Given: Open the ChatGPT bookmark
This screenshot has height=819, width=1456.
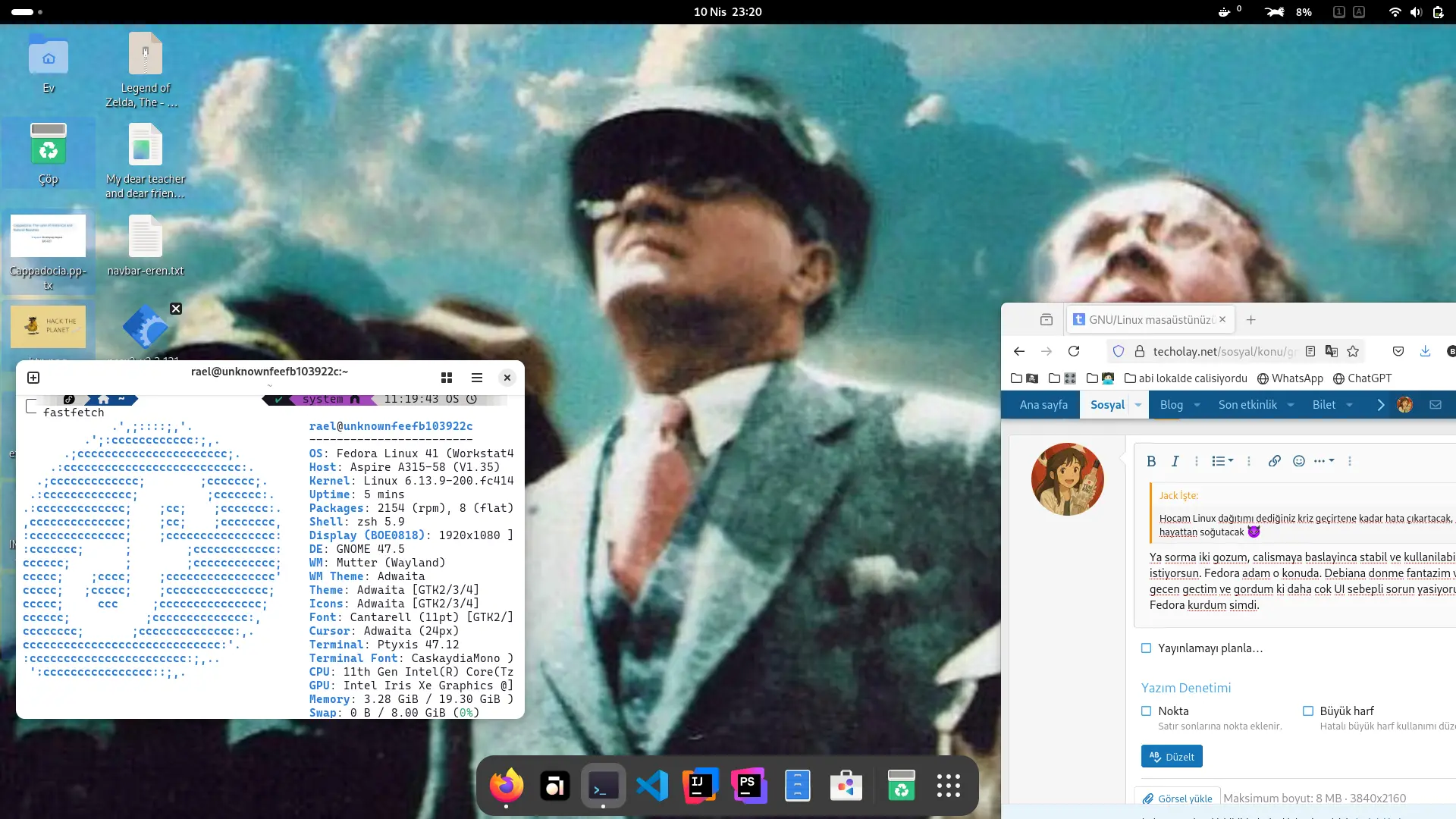Looking at the screenshot, I should (x=1362, y=378).
